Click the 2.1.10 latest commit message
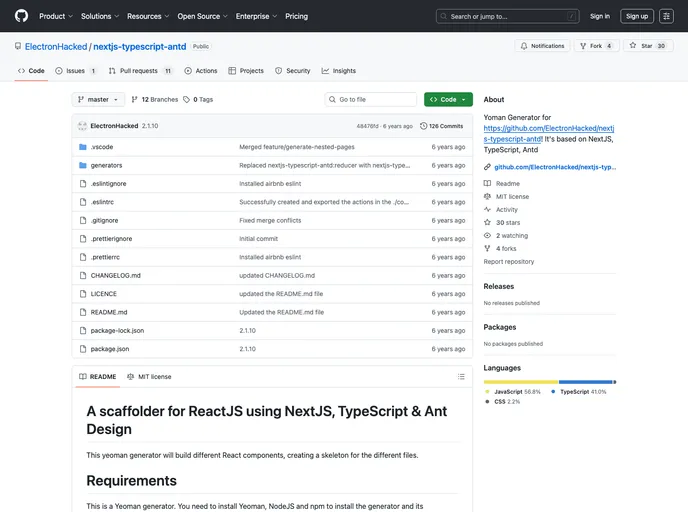Screen dimensions: 688x512 [x=150, y=126]
